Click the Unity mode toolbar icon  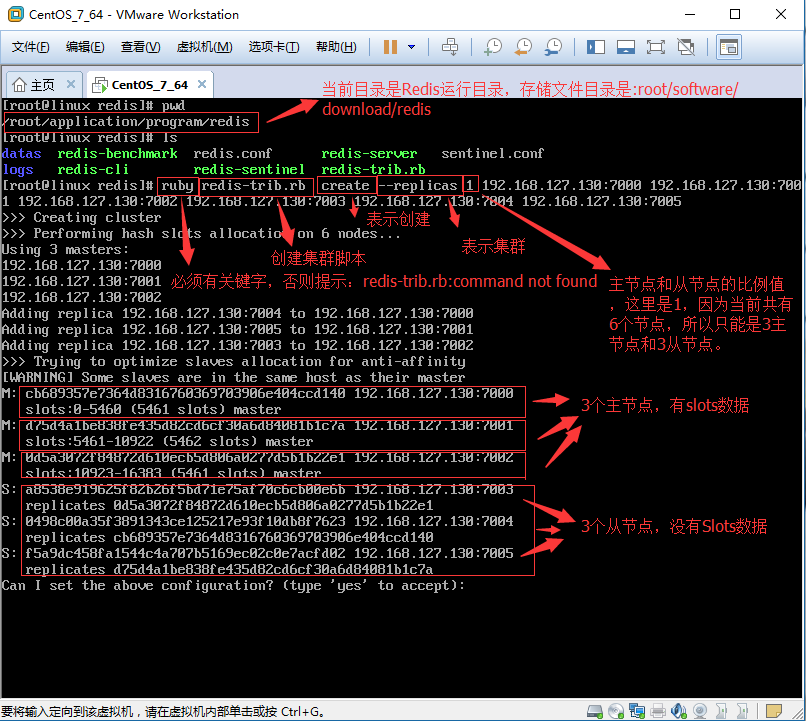pos(686,47)
